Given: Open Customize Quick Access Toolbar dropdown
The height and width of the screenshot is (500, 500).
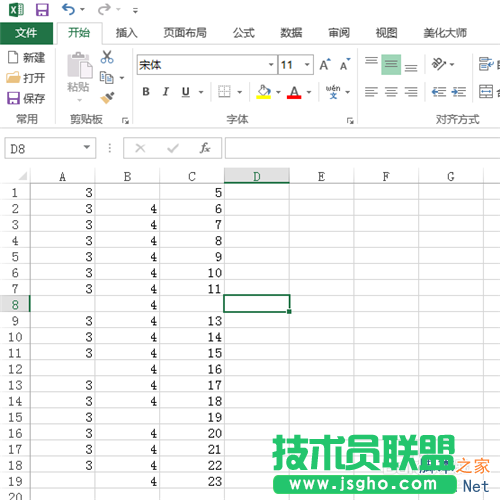Looking at the screenshot, I should point(135,11).
